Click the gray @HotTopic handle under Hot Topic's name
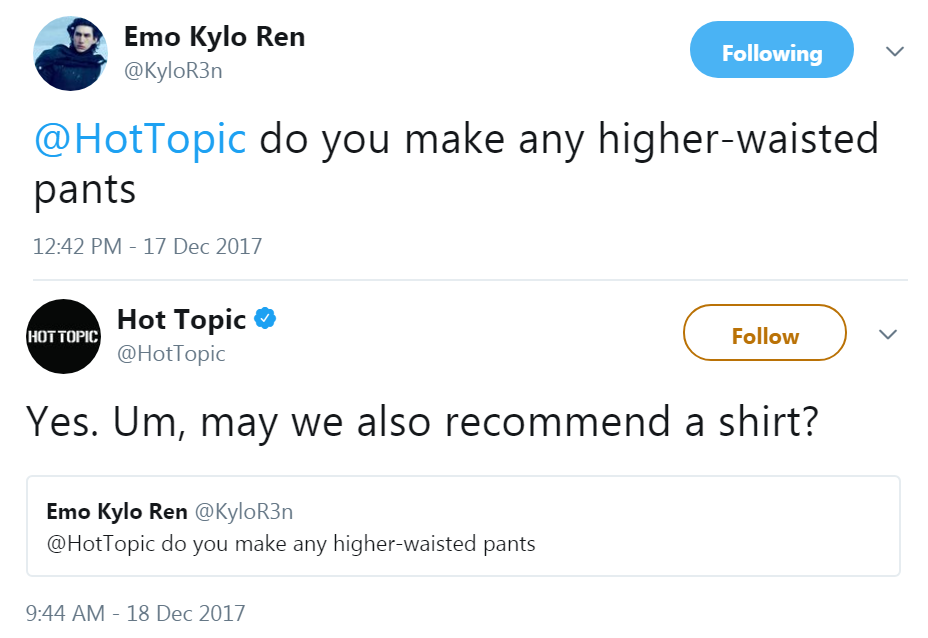 pos(171,353)
